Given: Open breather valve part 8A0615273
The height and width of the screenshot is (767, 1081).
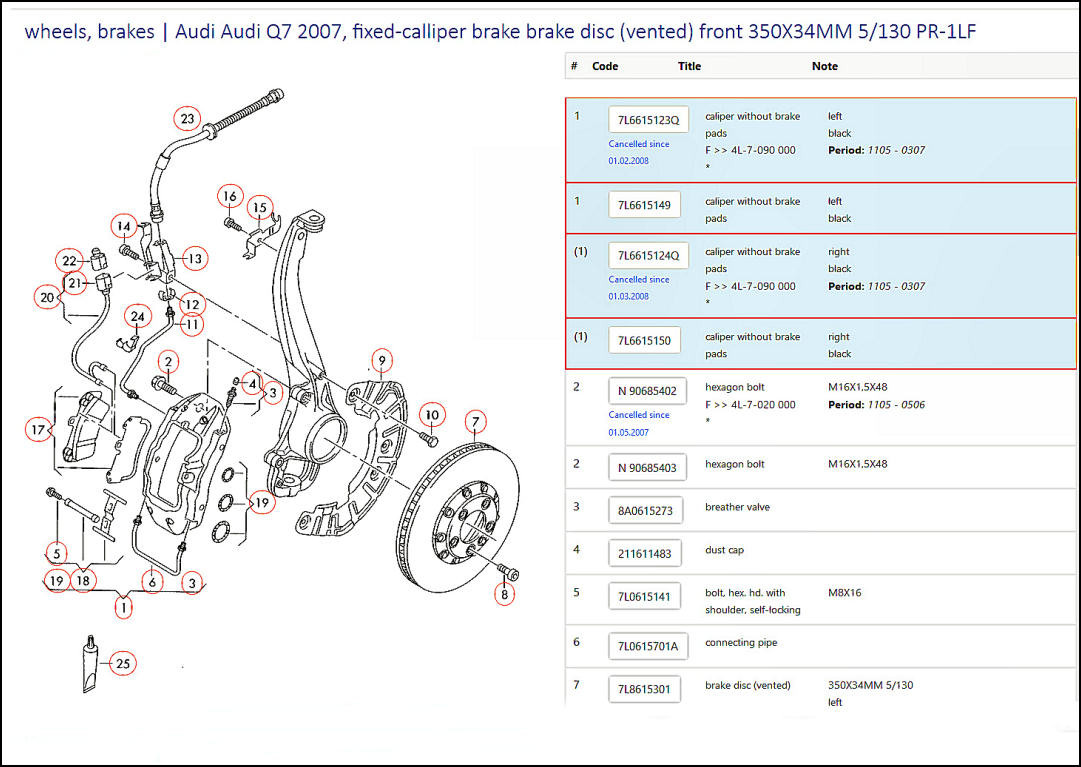Looking at the screenshot, I should click(x=644, y=509).
